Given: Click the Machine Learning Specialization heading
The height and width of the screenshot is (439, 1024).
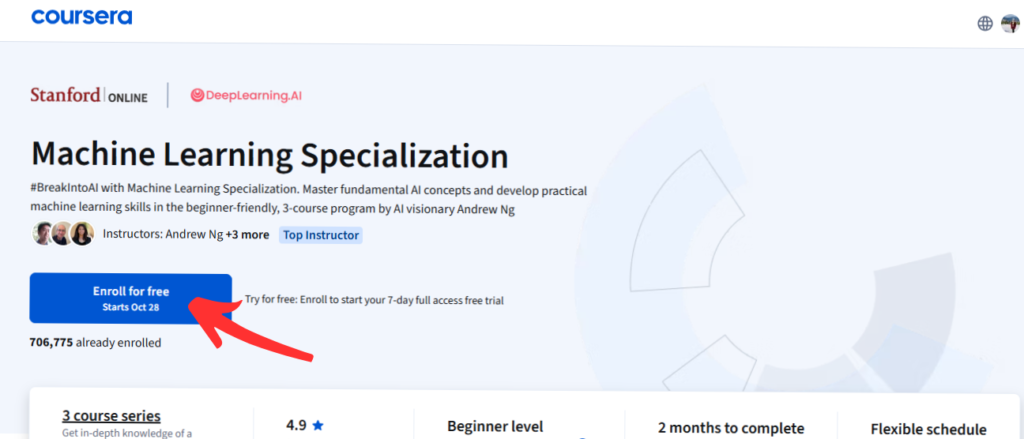Looking at the screenshot, I should coord(270,155).
